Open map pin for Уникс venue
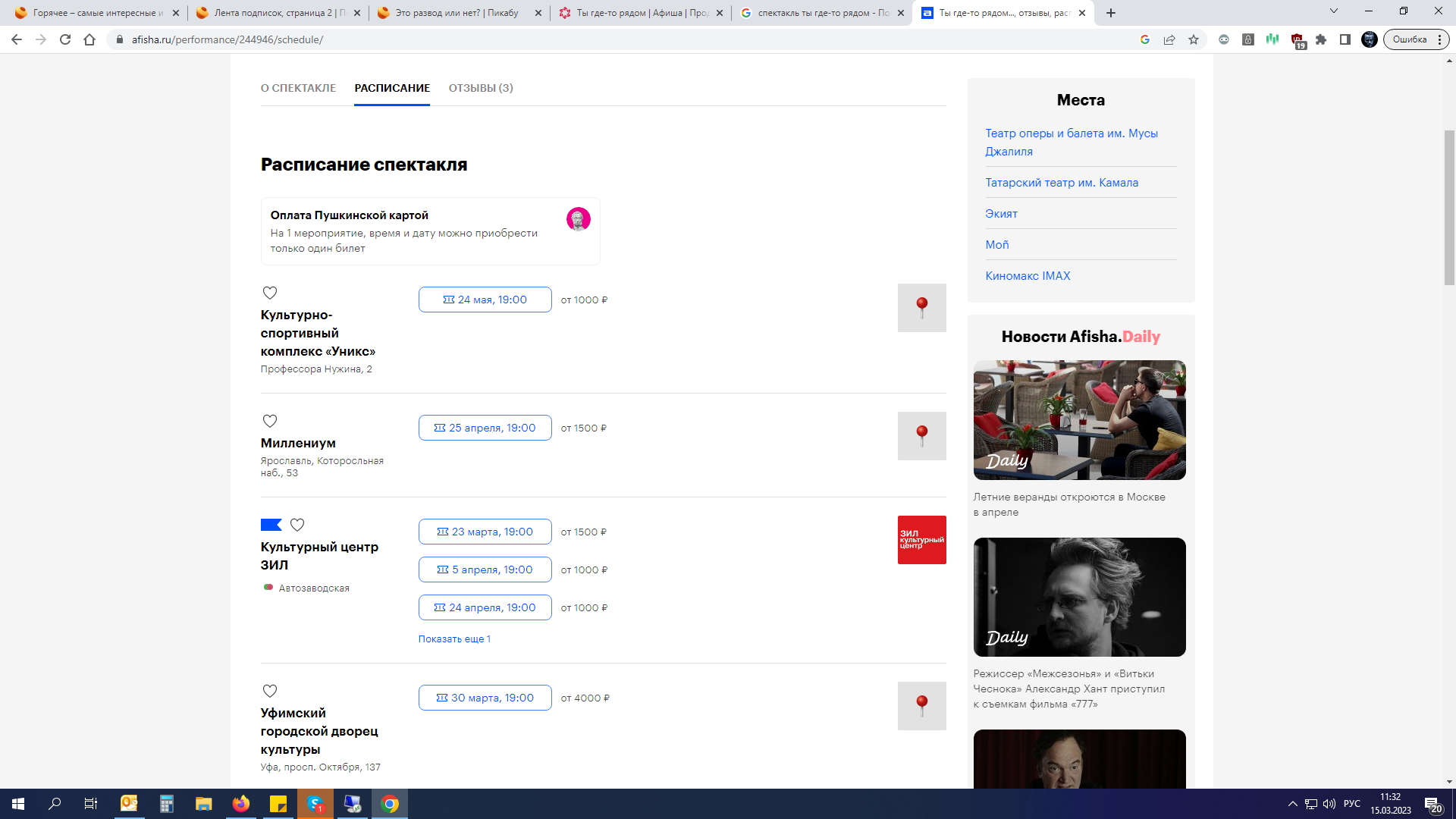This screenshot has height=819, width=1456. [921, 308]
